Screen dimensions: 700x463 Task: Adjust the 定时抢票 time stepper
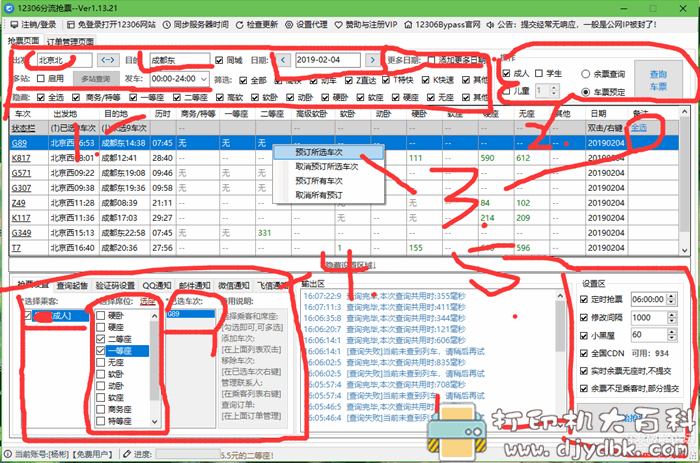coord(671,300)
